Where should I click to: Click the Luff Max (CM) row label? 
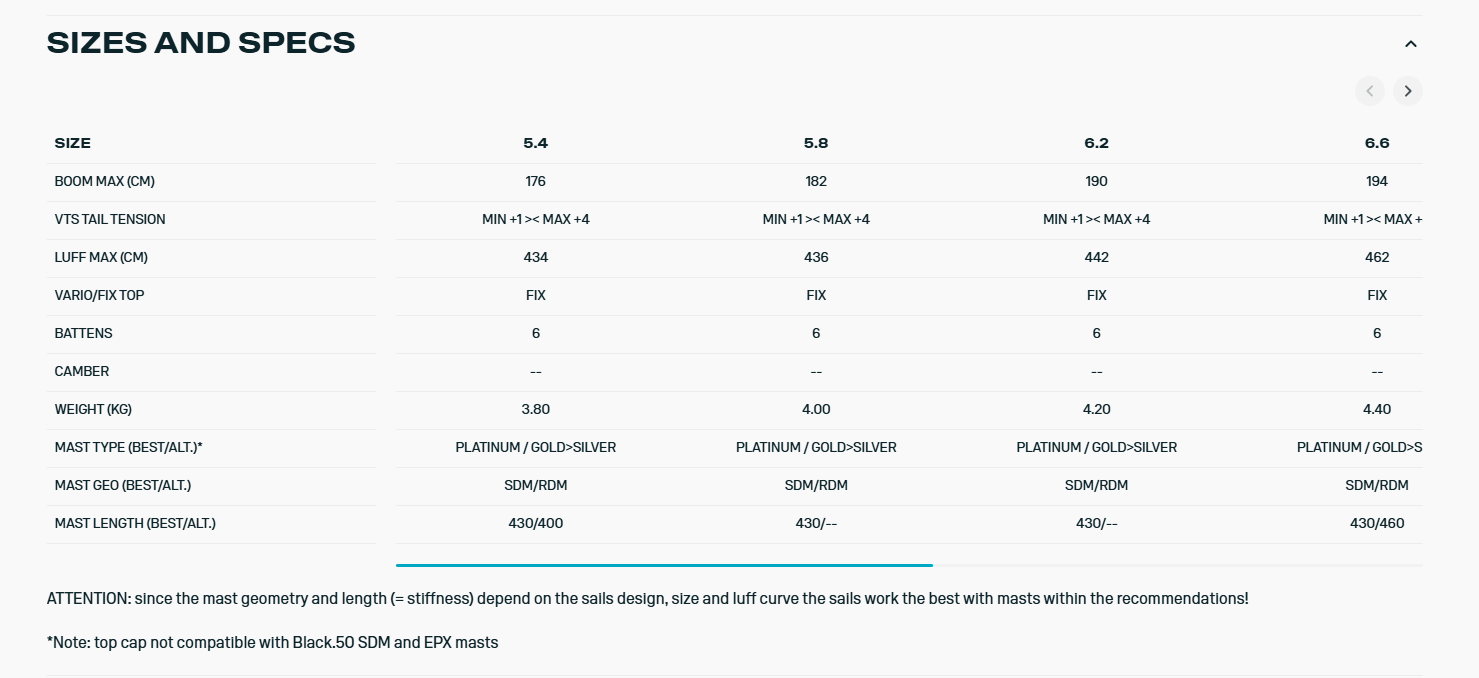click(101, 257)
